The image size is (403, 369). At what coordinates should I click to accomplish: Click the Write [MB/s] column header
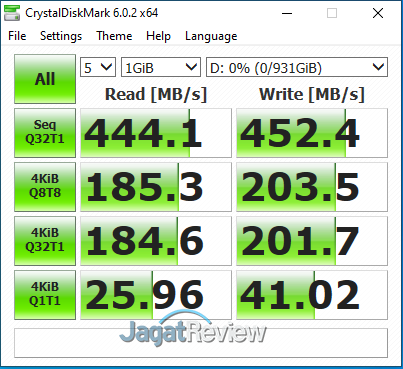(312, 94)
